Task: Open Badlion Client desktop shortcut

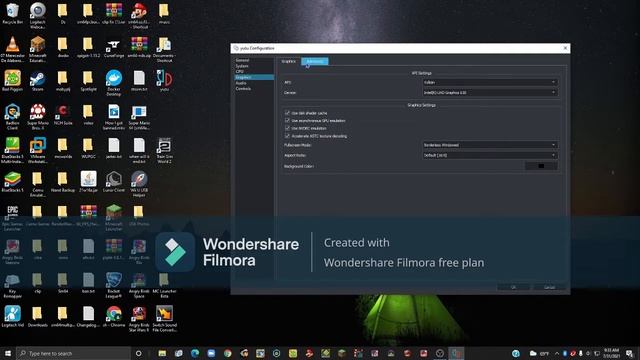Action: click(x=12, y=117)
